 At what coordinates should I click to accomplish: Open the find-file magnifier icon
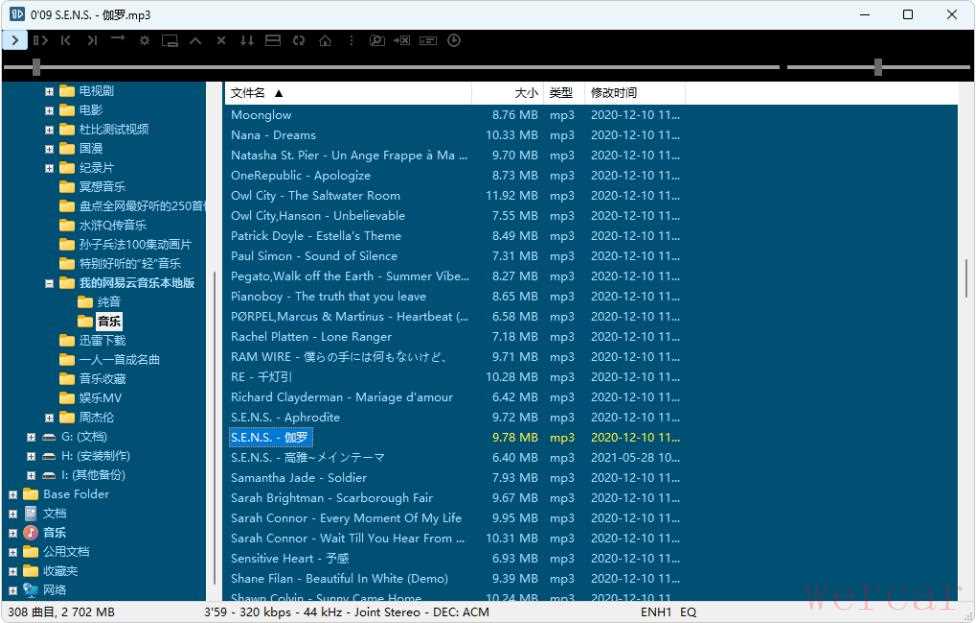tap(377, 41)
